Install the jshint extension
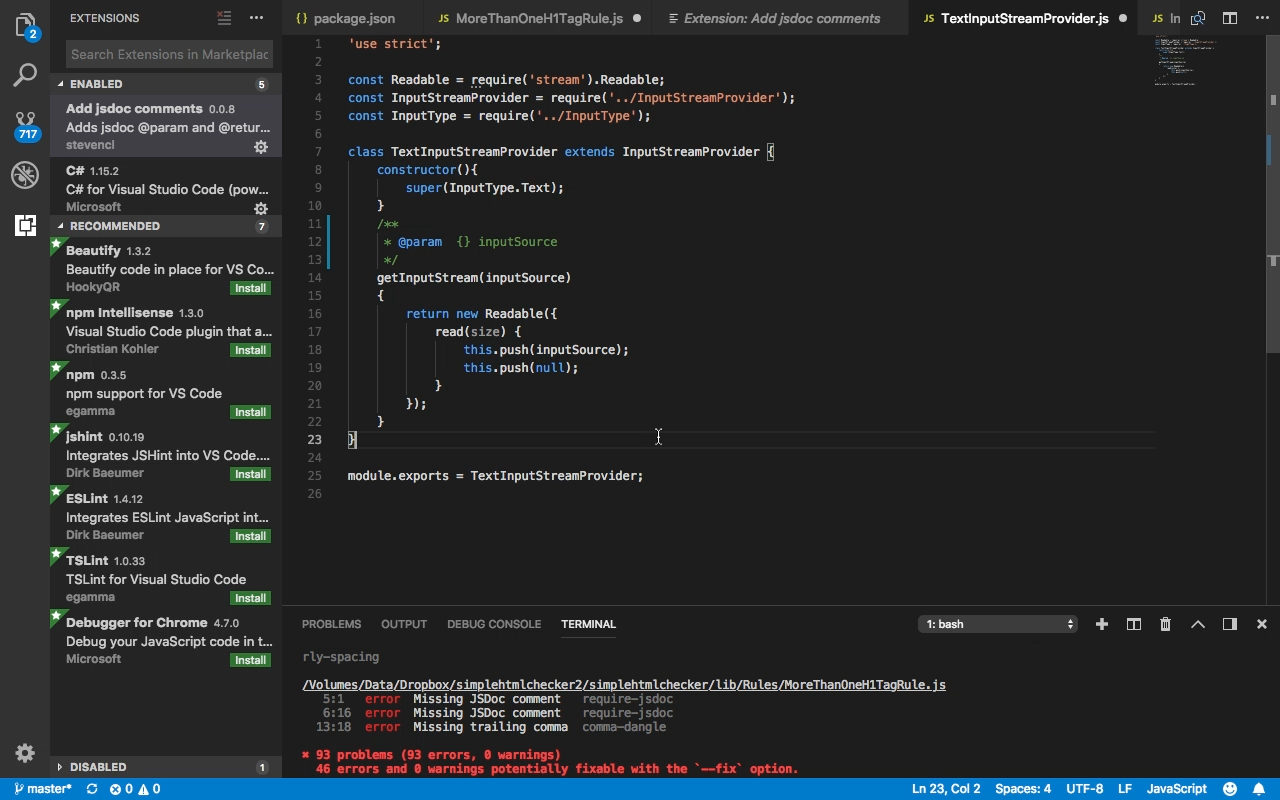The width and height of the screenshot is (1280, 800). (x=250, y=474)
